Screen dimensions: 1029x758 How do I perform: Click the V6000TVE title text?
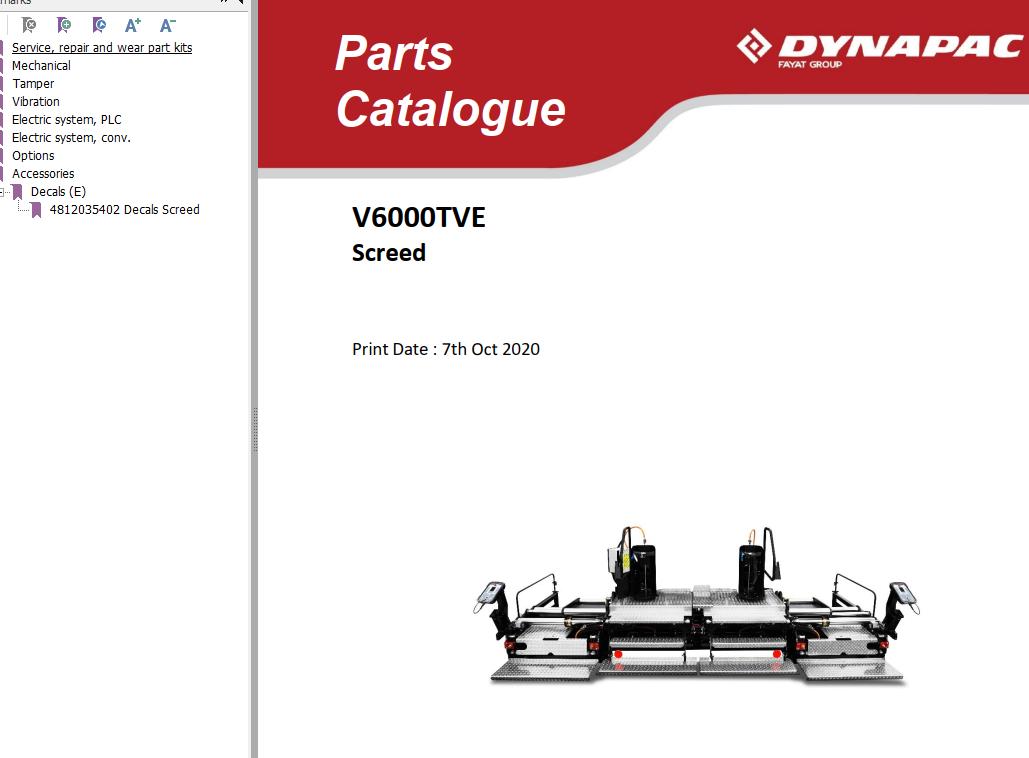tap(419, 217)
